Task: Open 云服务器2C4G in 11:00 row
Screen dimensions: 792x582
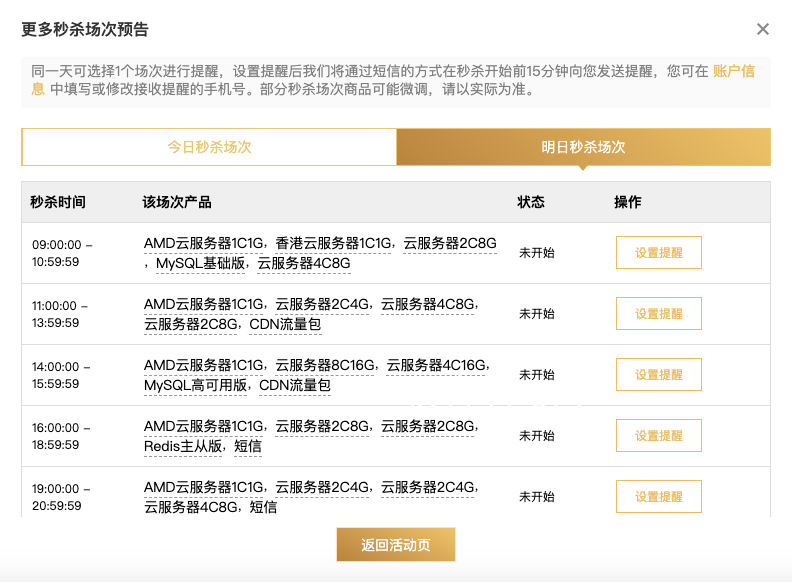Action: coord(322,304)
